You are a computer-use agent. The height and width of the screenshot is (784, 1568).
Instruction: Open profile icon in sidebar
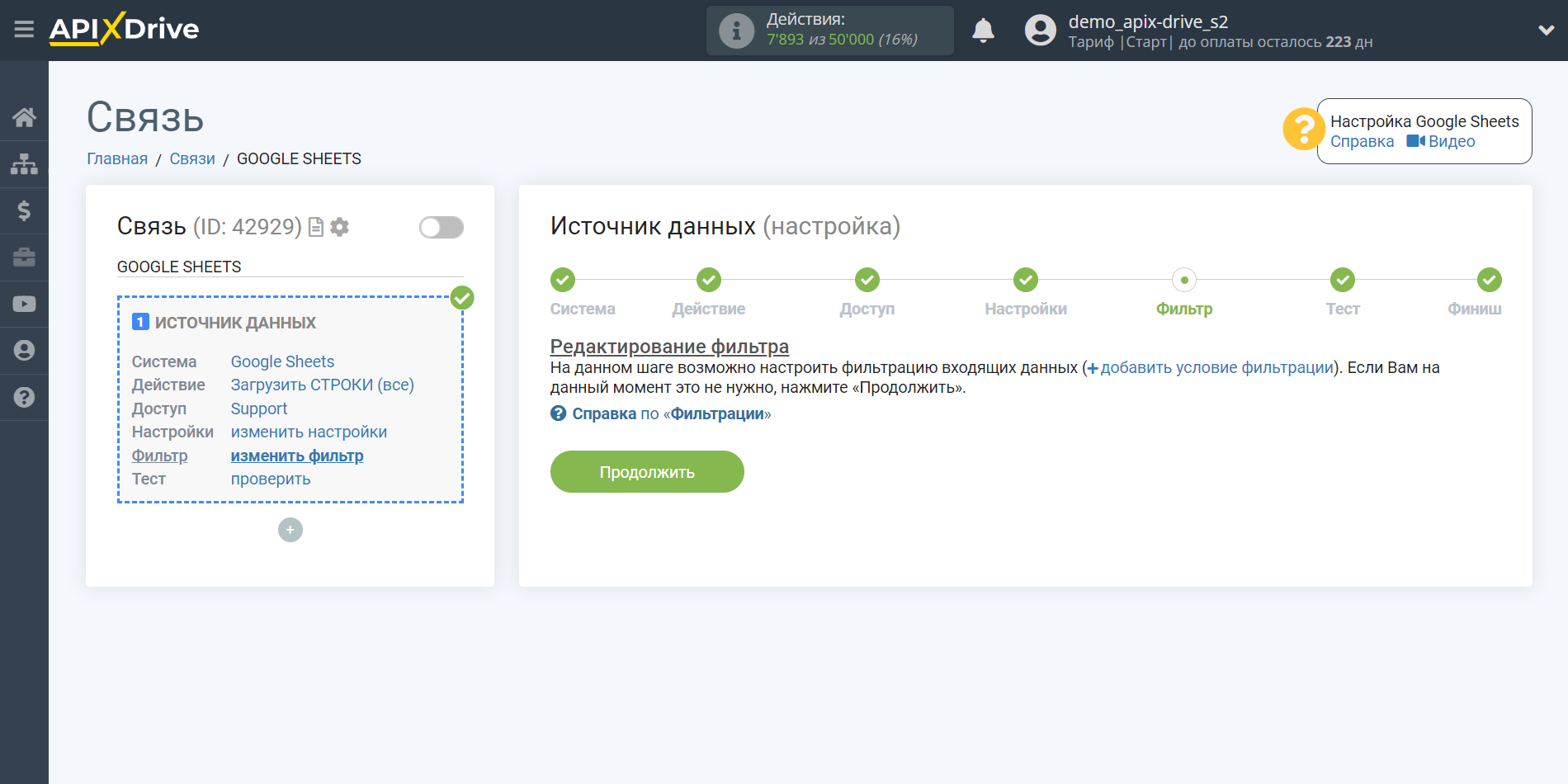(x=24, y=351)
